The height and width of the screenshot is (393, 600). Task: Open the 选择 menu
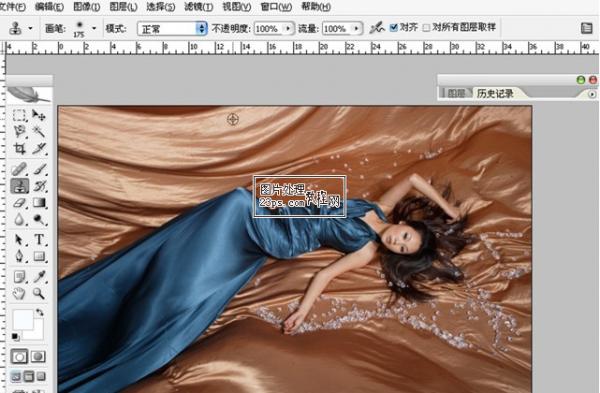(x=161, y=7)
